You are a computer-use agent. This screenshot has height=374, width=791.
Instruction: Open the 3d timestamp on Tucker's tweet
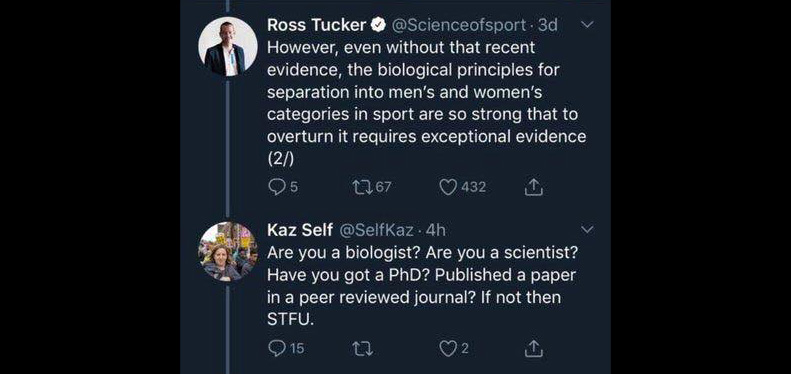point(548,25)
